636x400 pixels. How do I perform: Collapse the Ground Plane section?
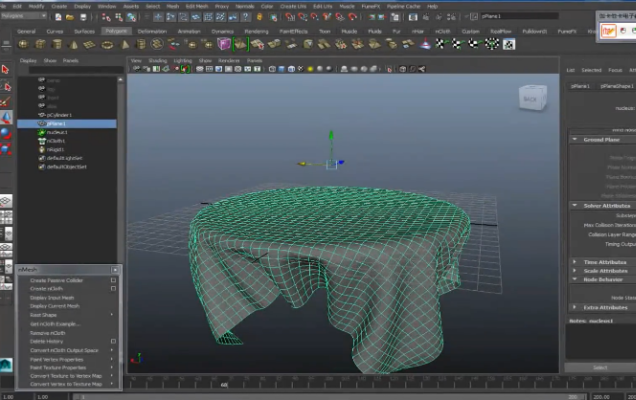tap(575, 139)
